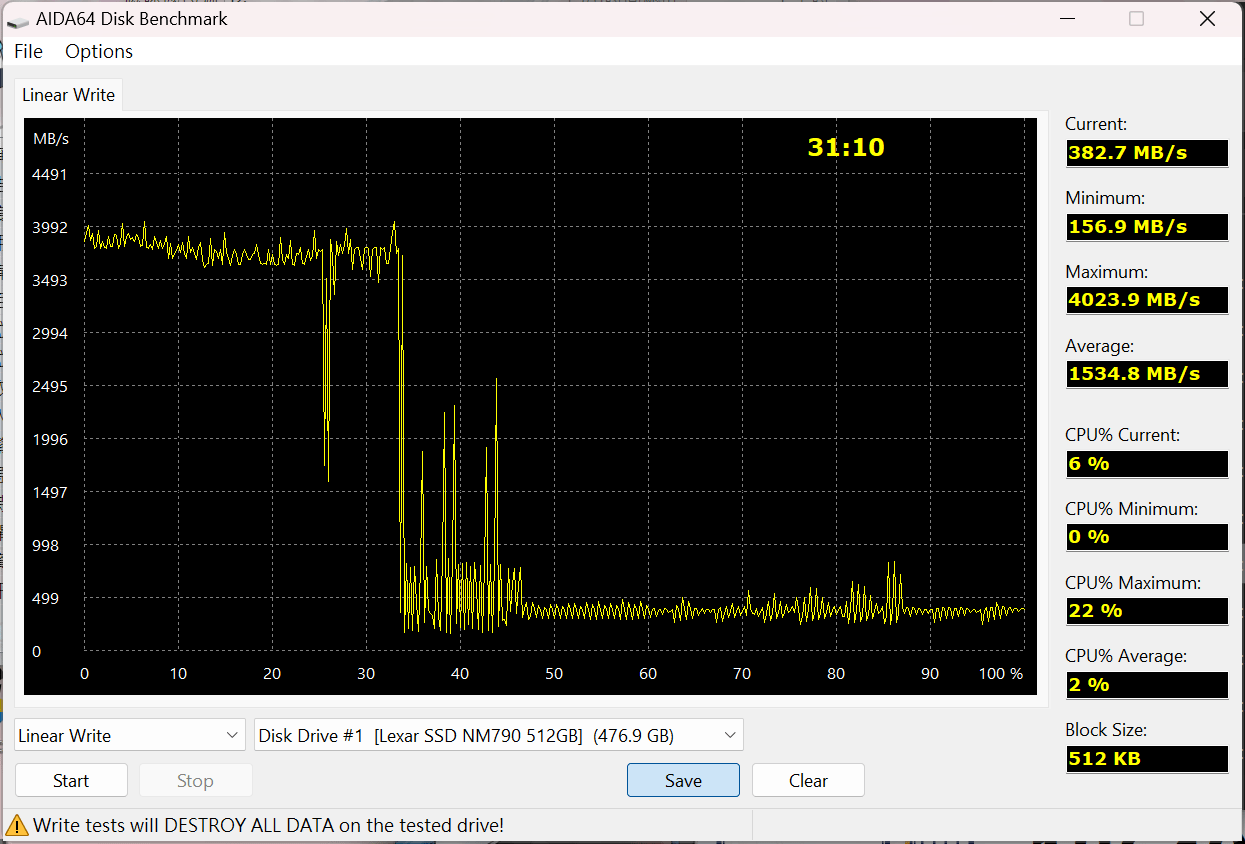Viewport: 1245px width, 844px height.
Task: Click the MB/s axis unit label
Action: 51,138
